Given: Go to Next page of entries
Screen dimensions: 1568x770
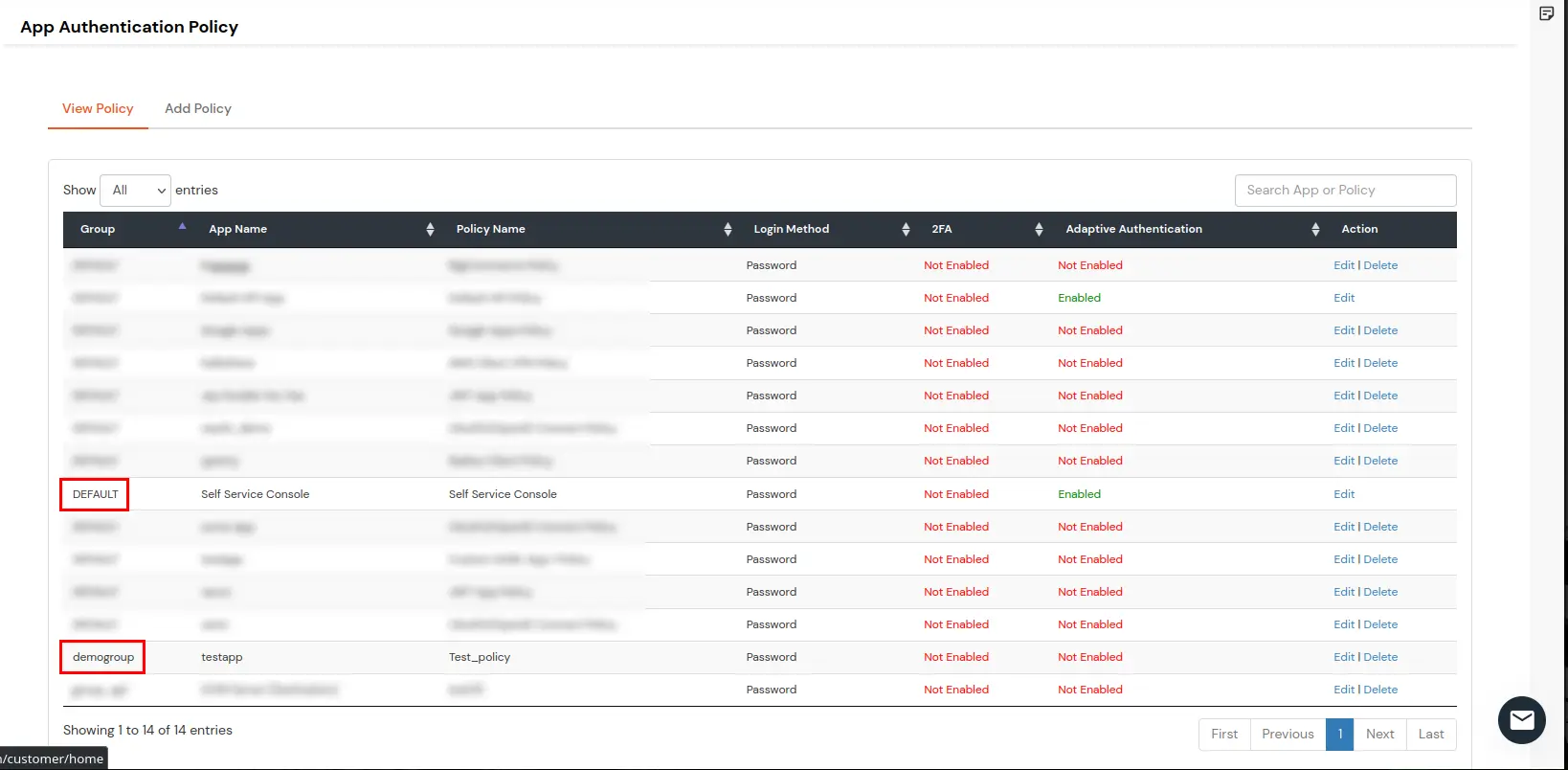Looking at the screenshot, I should 1379,735.
